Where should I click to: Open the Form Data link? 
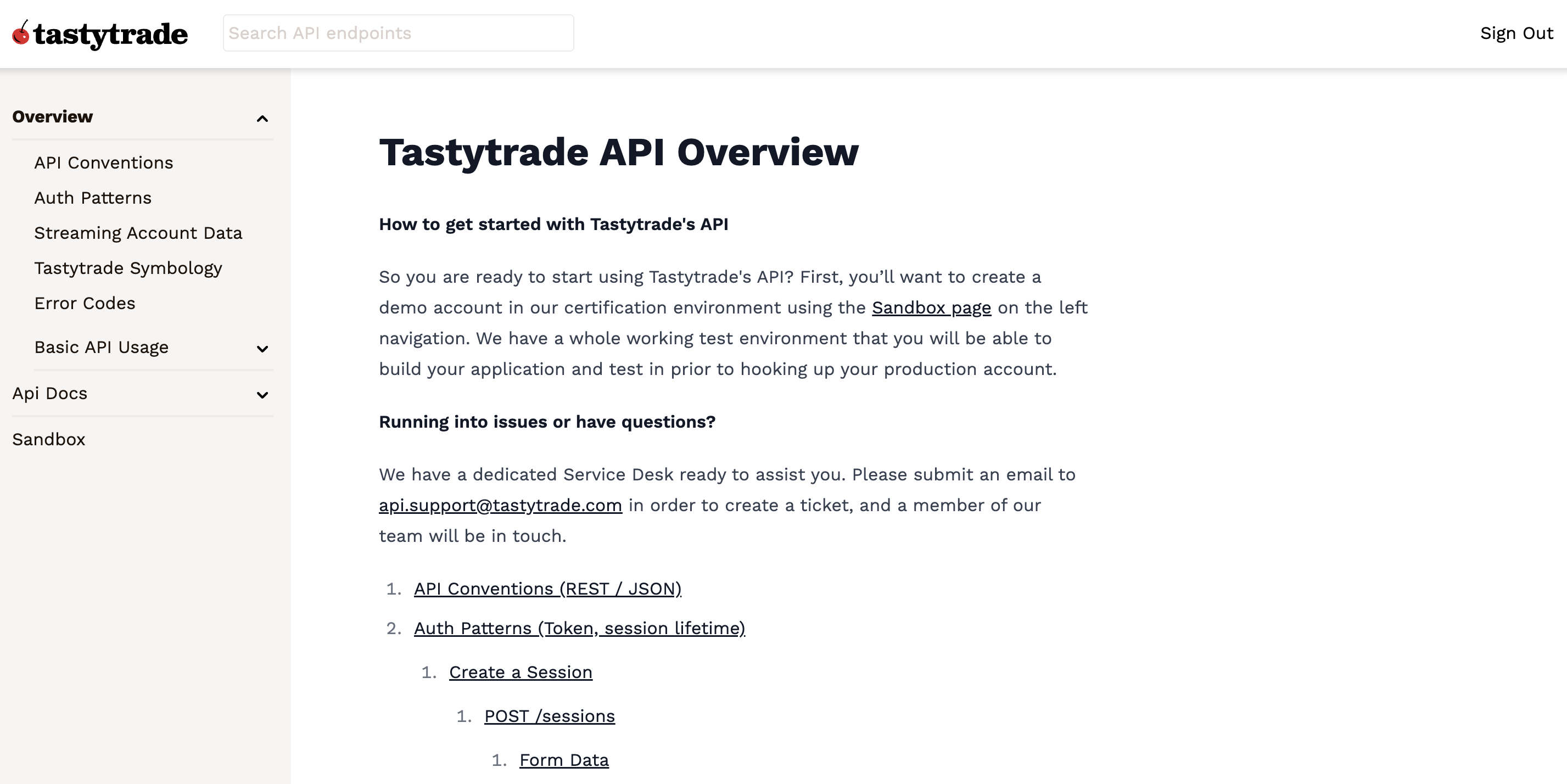(564, 759)
